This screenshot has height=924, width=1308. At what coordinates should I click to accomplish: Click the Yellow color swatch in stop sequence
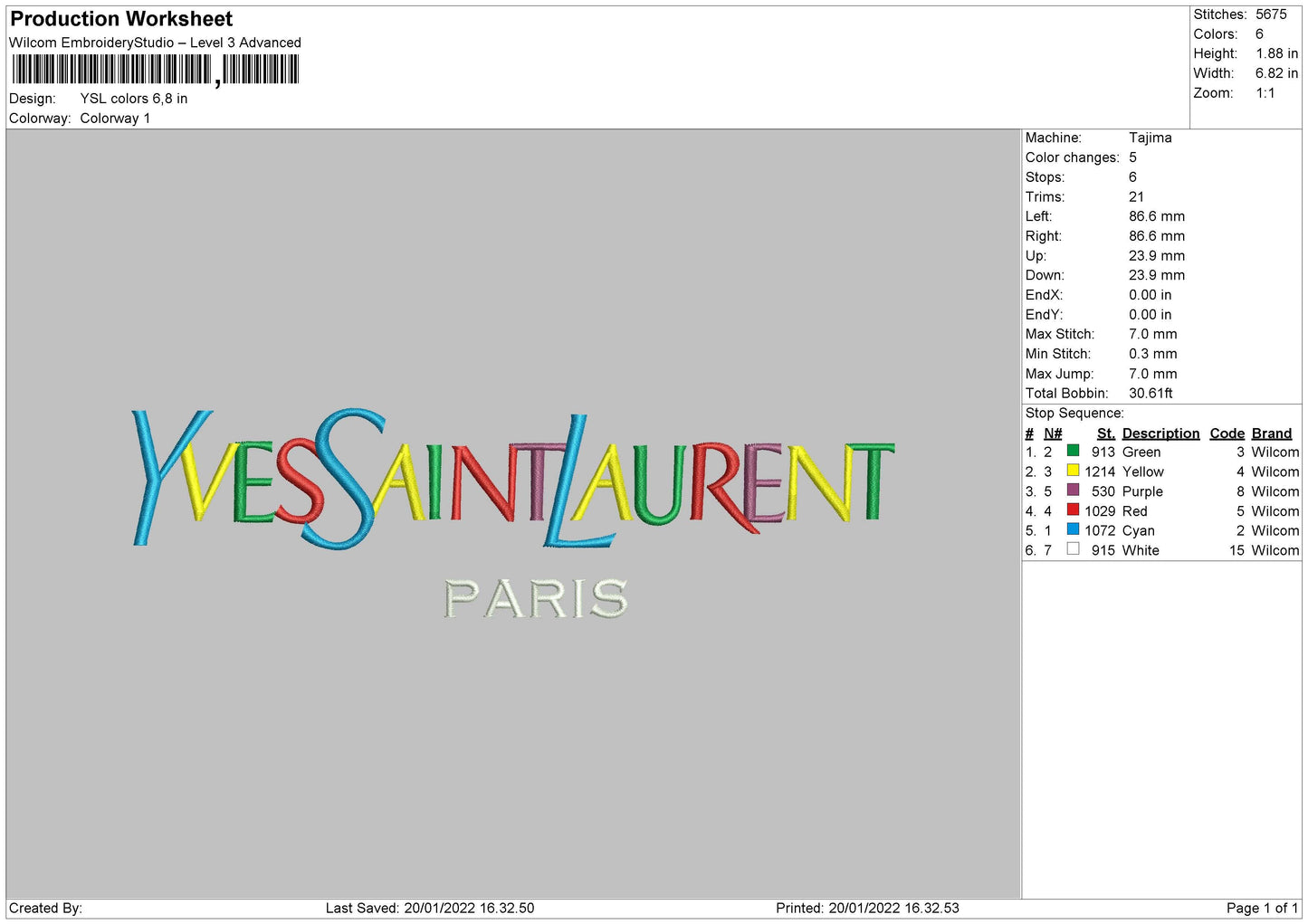pos(1073,471)
